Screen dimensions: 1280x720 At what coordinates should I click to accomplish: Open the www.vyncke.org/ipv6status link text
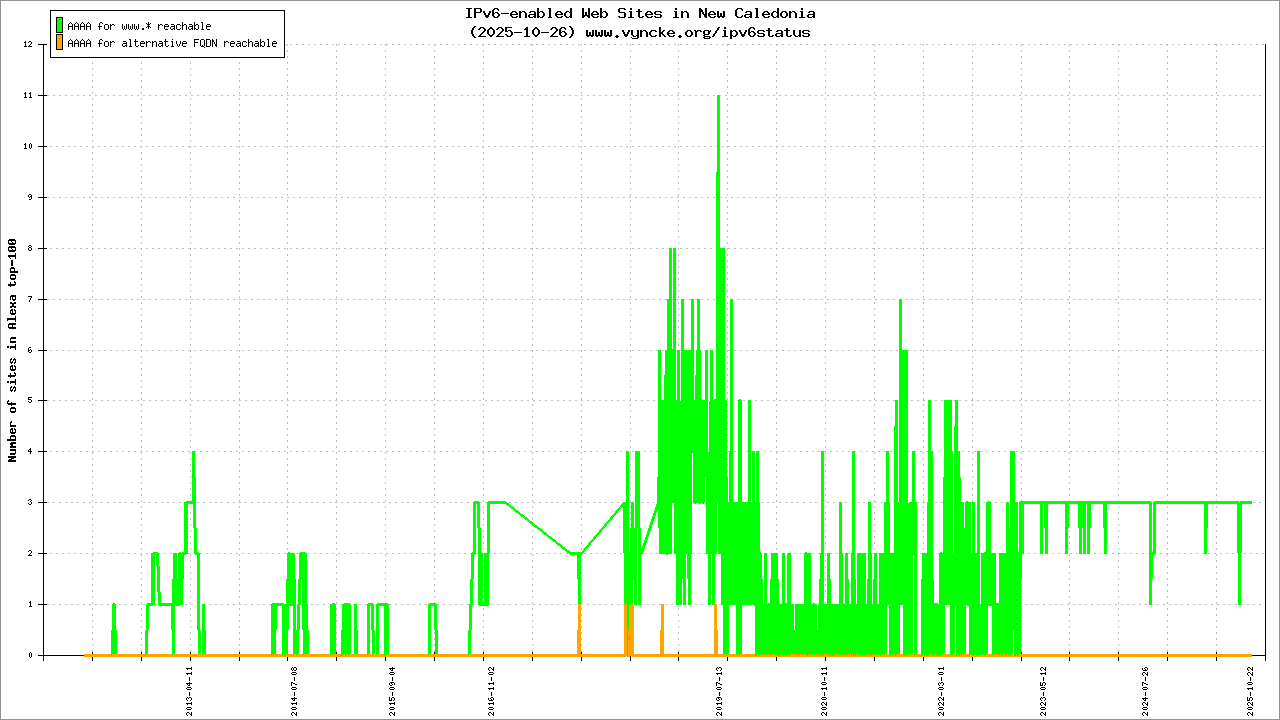[697, 32]
